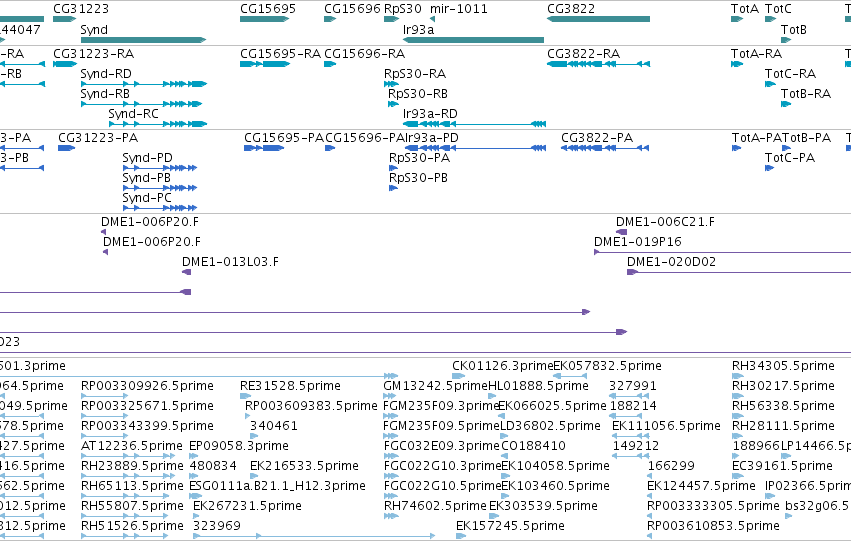
Task: Click the Synd-PC protein label
Action: (147, 198)
